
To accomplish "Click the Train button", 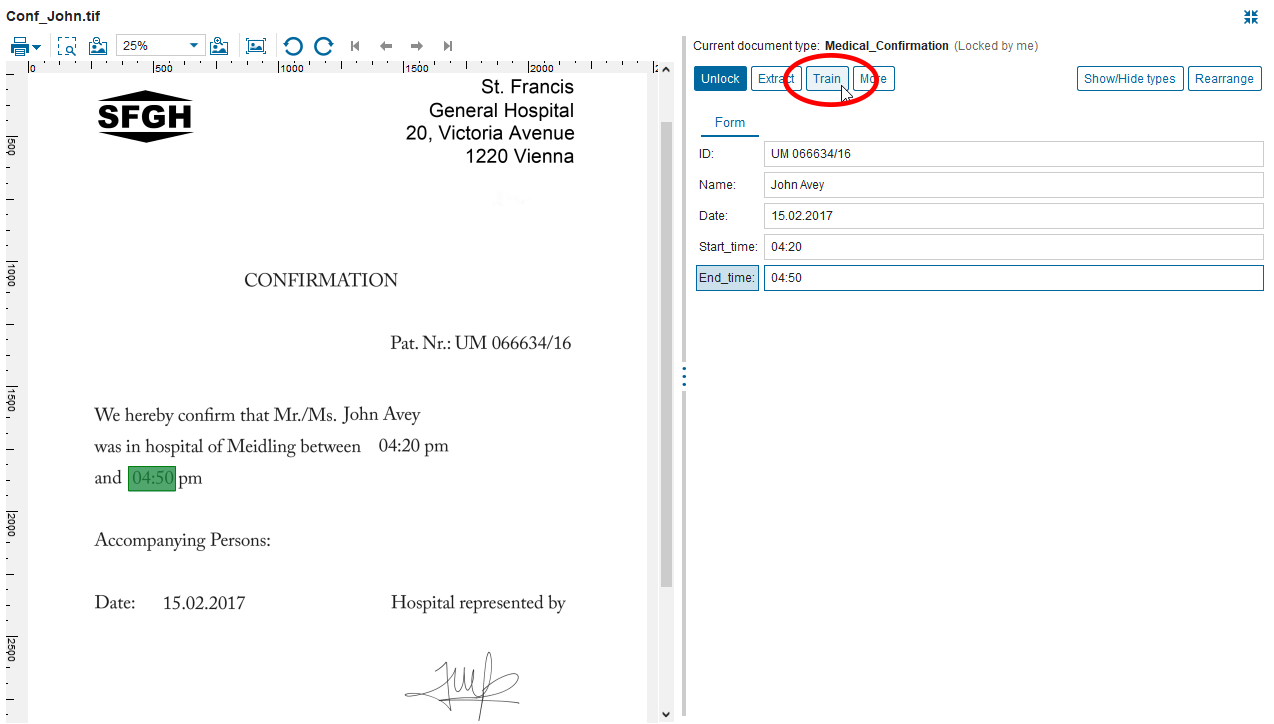I will pos(827,79).
